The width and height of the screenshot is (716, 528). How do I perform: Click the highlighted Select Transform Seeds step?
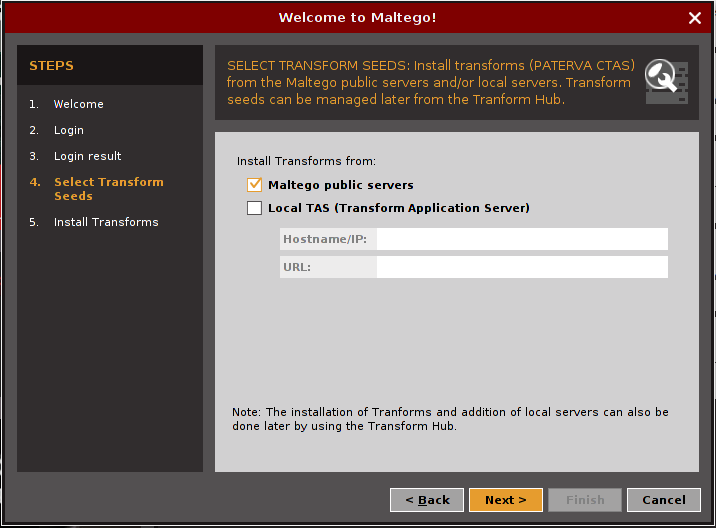[108, 189]
